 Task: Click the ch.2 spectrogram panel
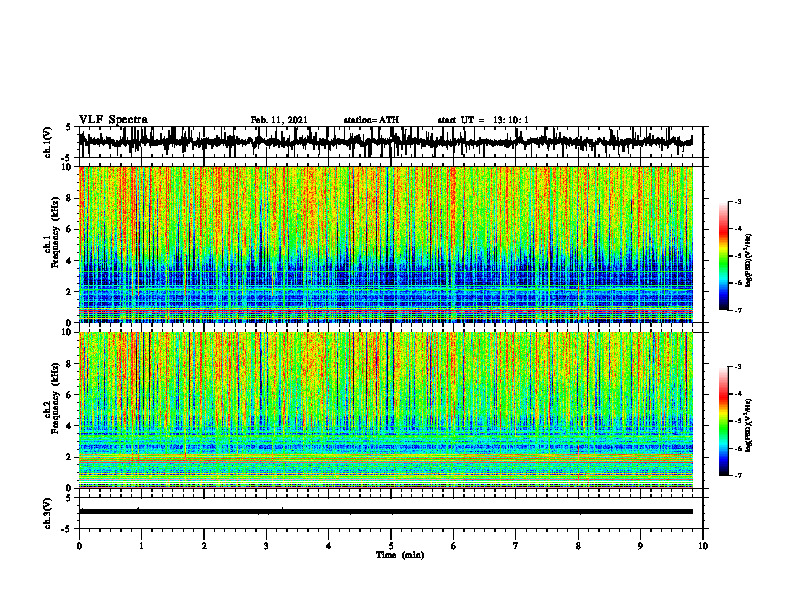[x=385, y=410]
